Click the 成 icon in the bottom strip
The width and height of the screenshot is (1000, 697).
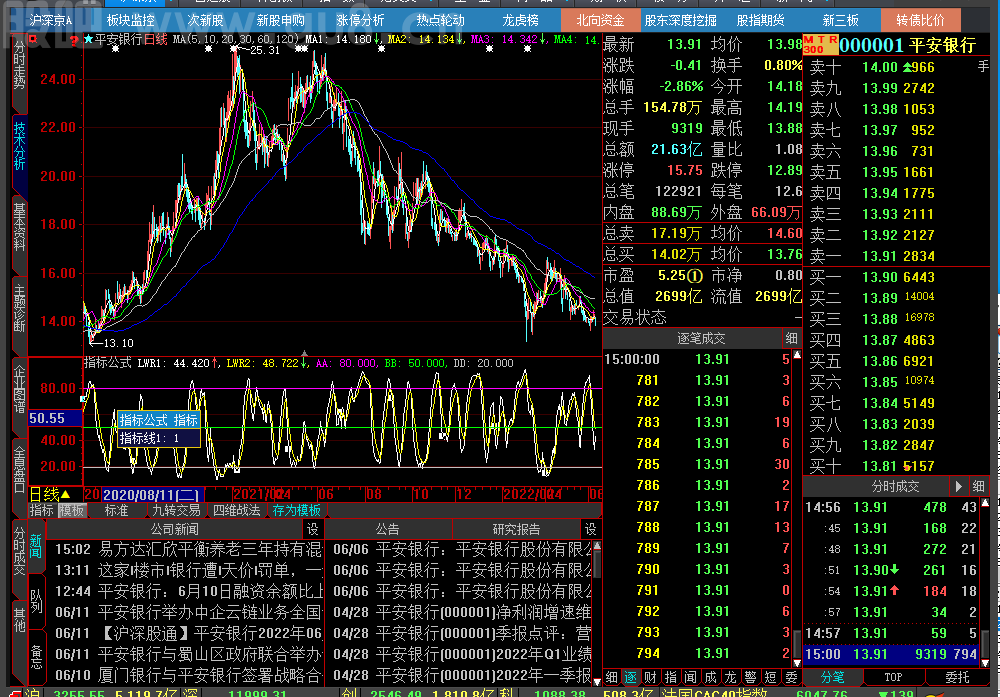(x=710, y=677)
